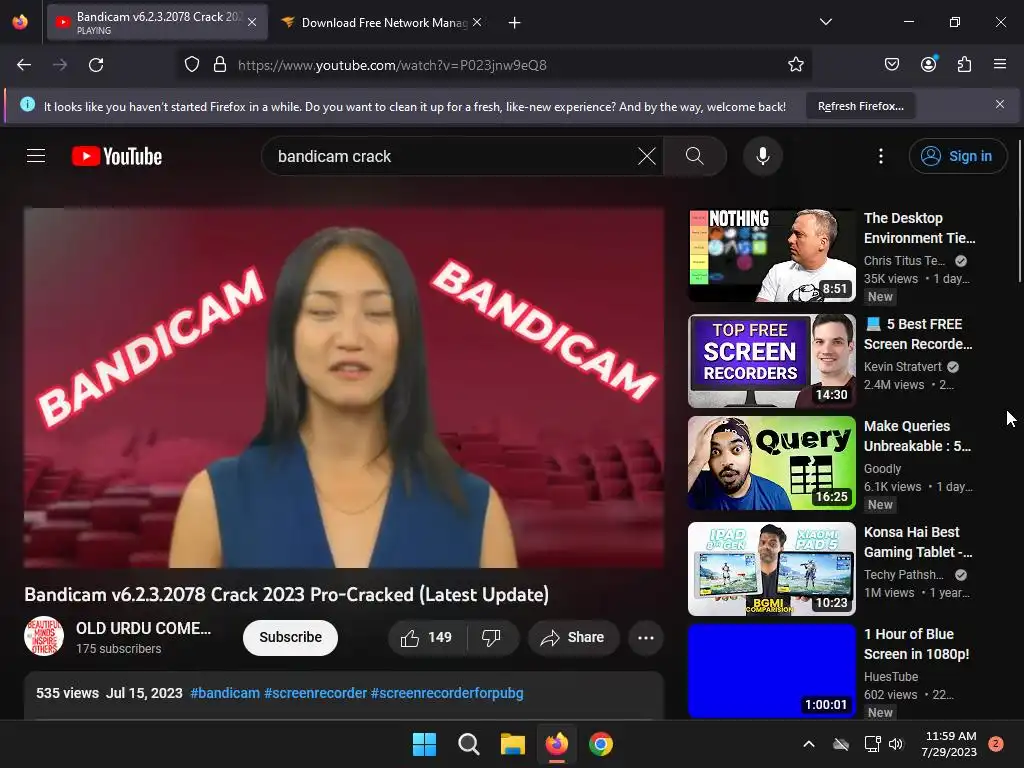
Task: Open notification center badge with 2
Action: (996, 744)
